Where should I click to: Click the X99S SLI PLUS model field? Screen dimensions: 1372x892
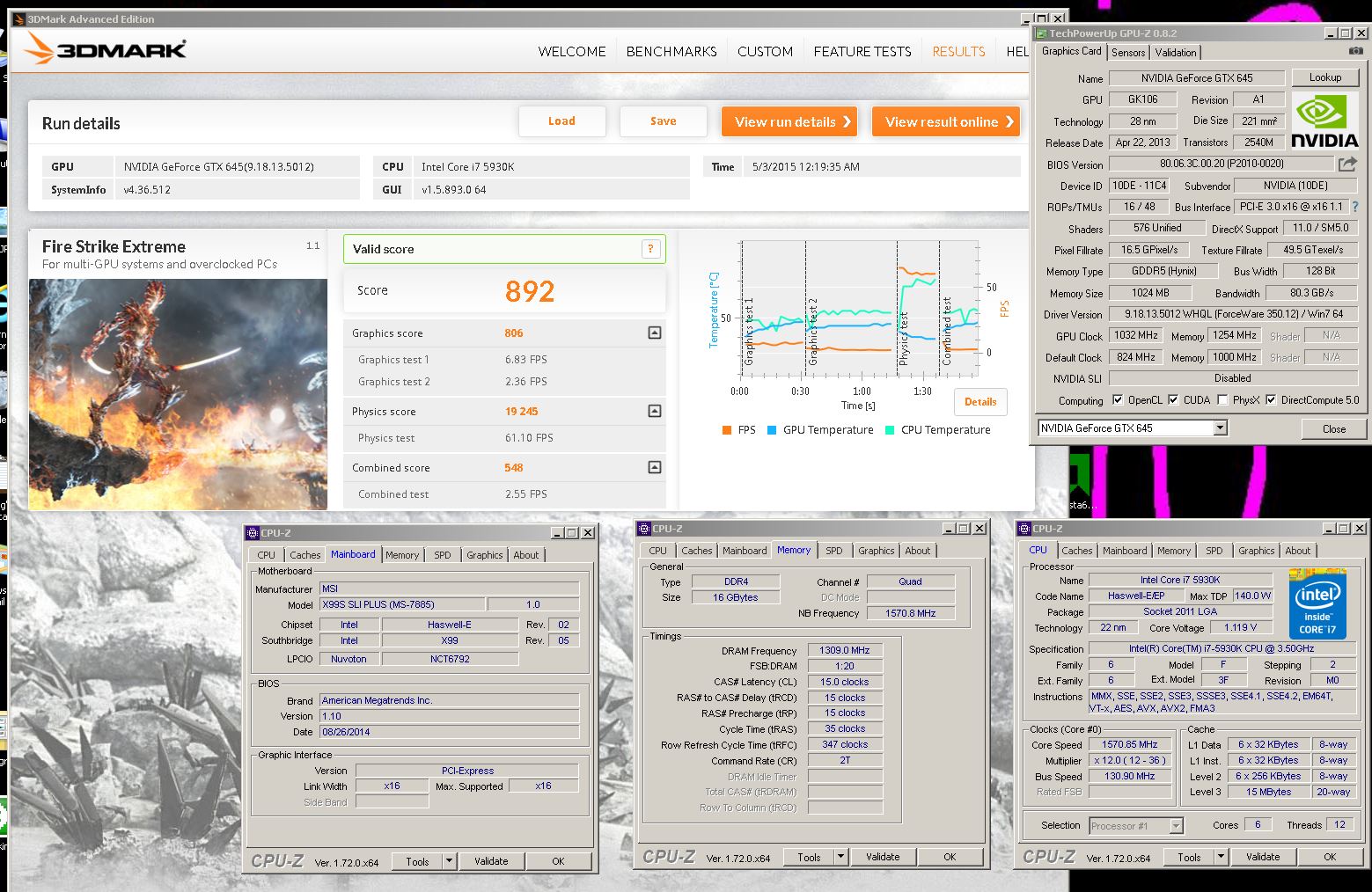tap(401, 604)
